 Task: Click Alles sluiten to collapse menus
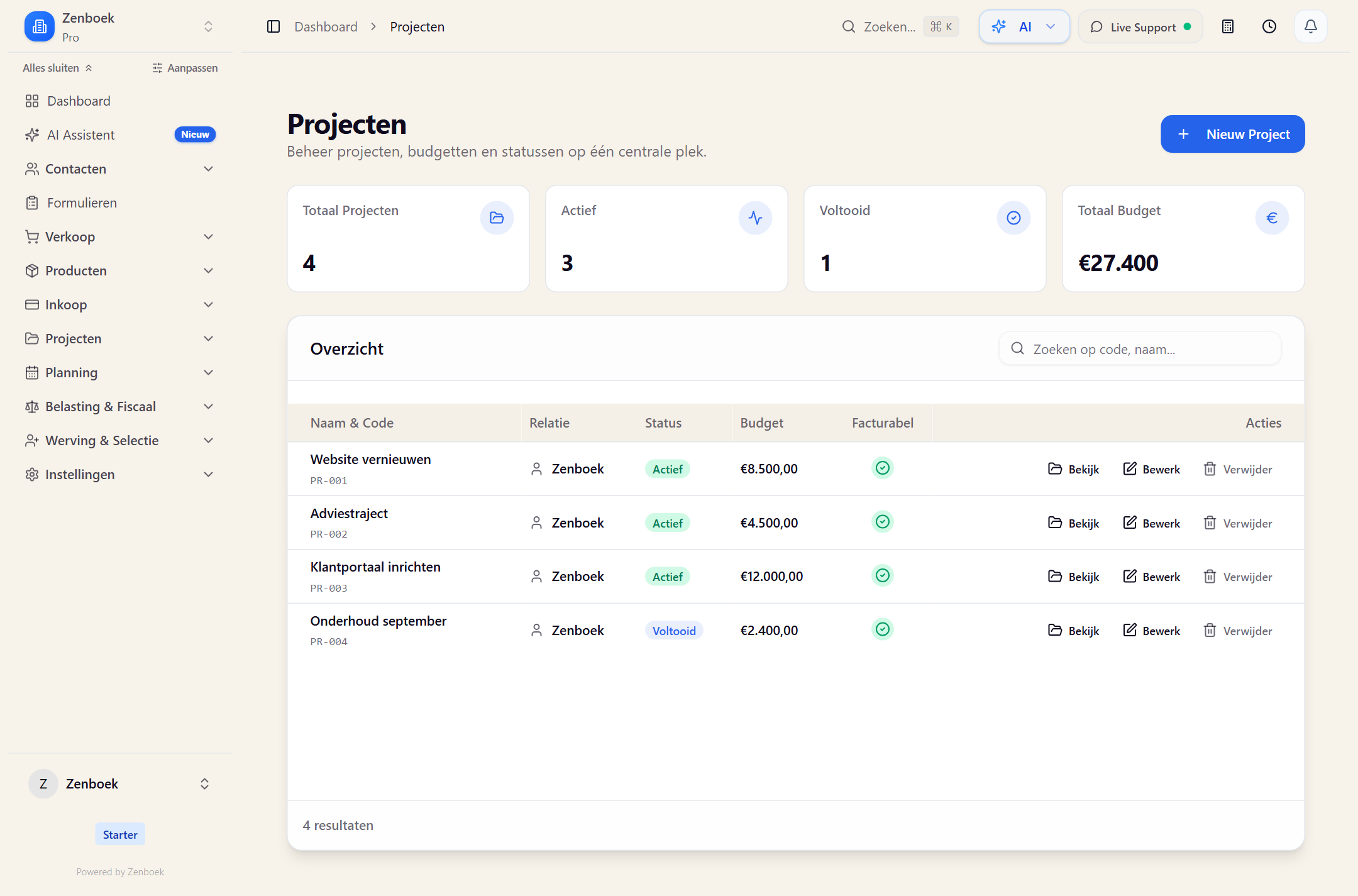(58, 68)
